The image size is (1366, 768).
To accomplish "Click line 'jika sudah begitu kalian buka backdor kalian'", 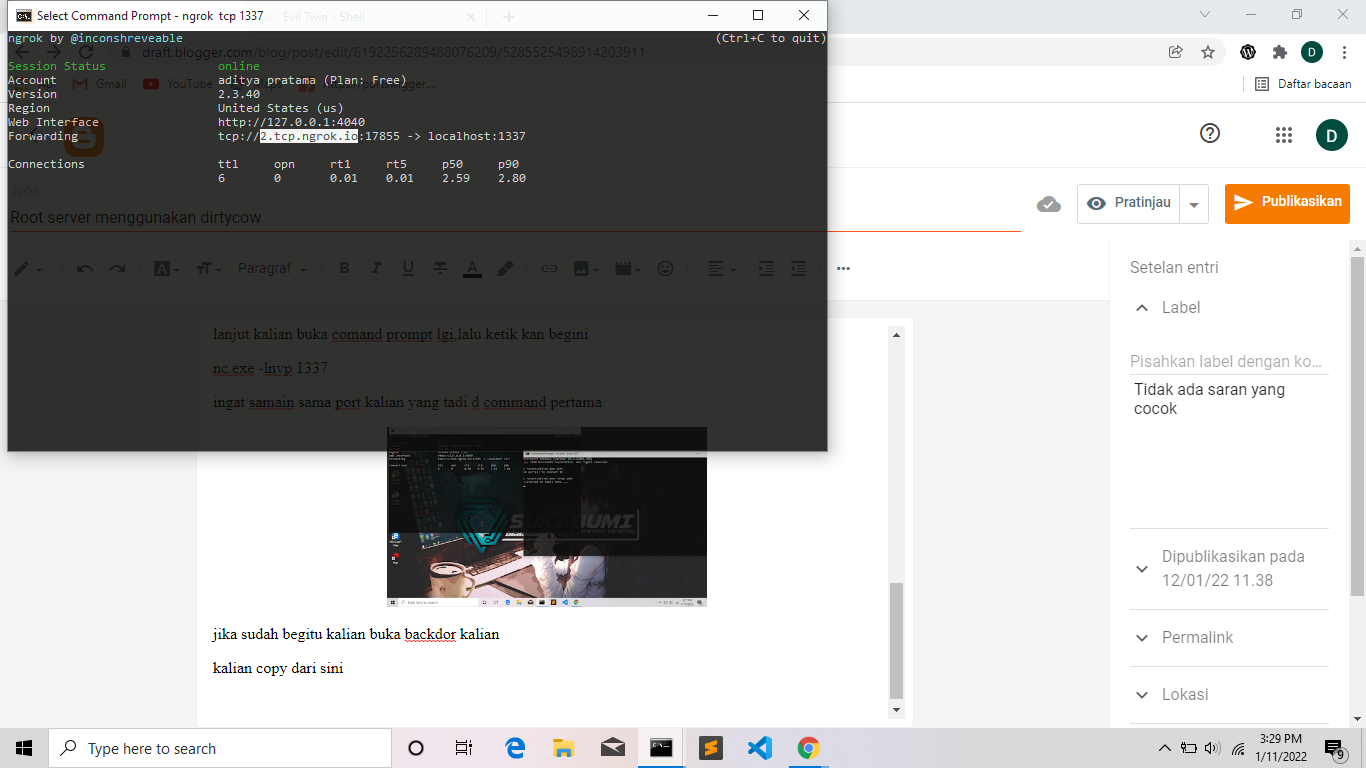I will point(356,634).
